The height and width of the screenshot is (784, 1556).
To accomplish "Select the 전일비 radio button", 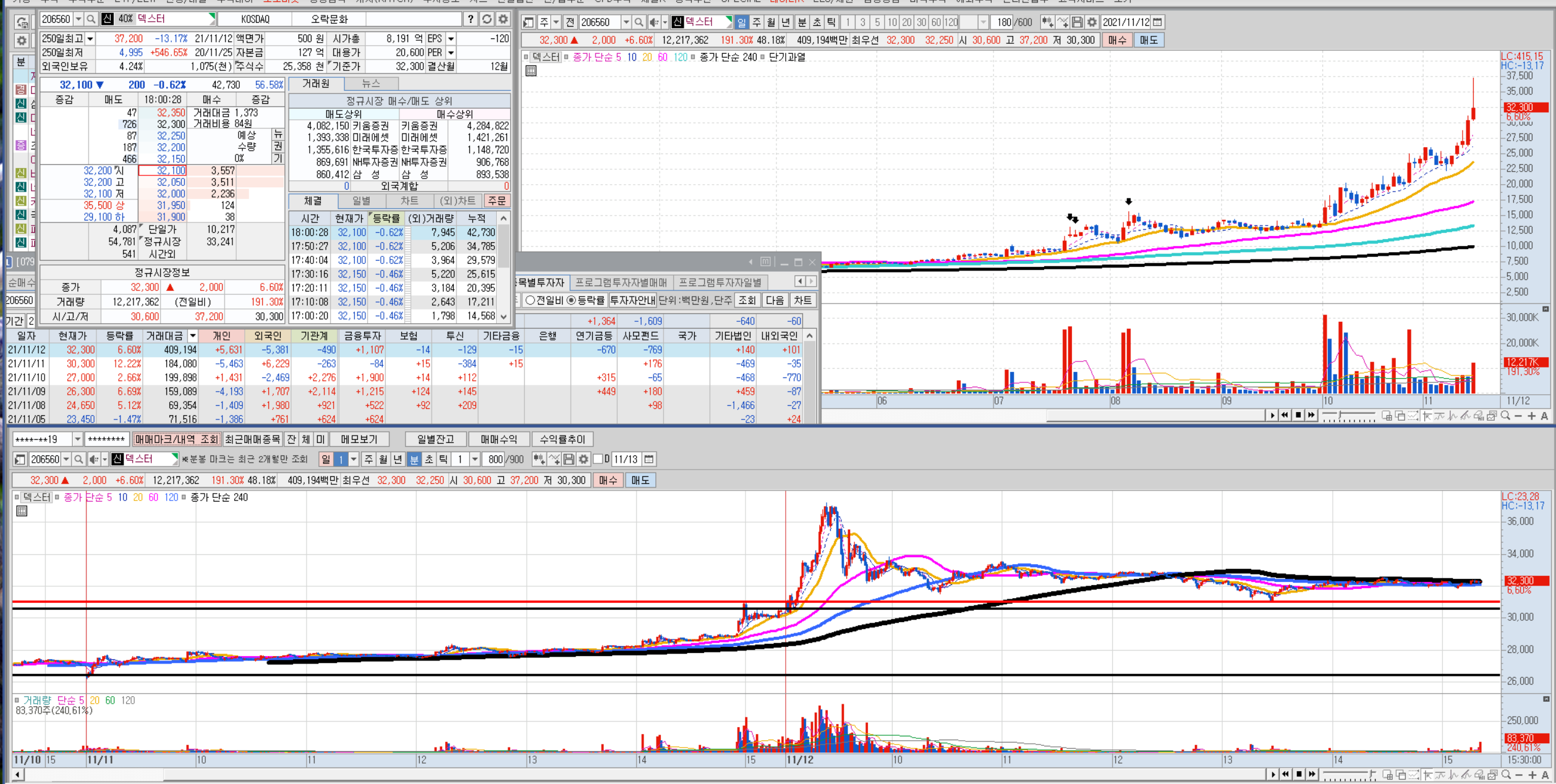I will (530, 300).
